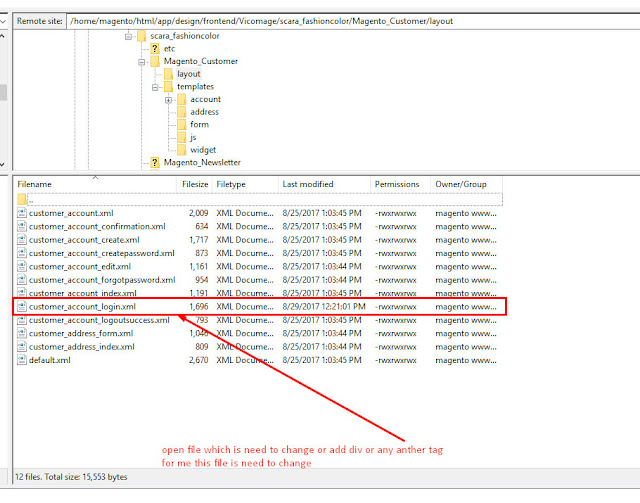Click XML icon of customer_account_create.xml

coord(22,240)
